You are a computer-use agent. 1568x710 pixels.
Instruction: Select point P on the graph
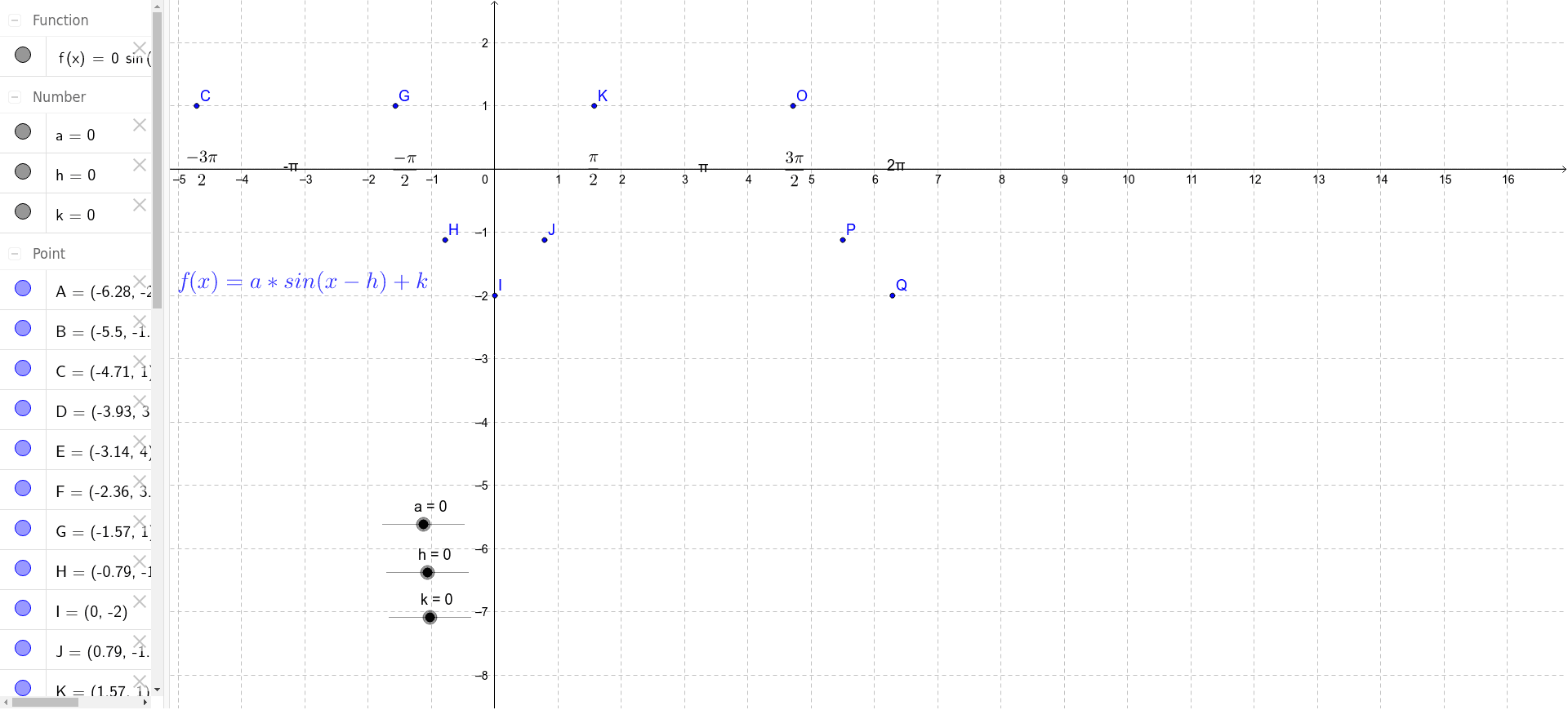(843, 240)
